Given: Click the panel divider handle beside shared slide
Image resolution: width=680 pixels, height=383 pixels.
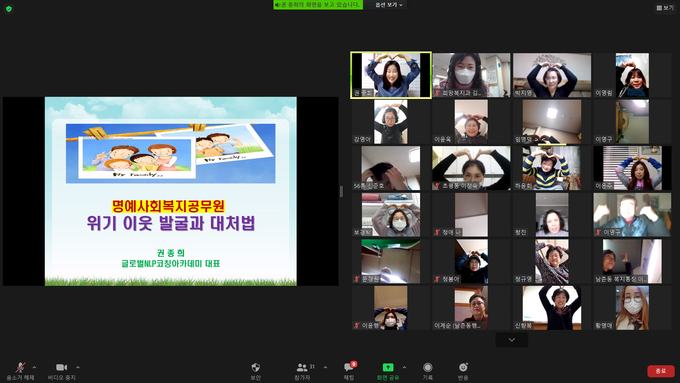Looking at the screenshot, I should [x=341, y=191].
